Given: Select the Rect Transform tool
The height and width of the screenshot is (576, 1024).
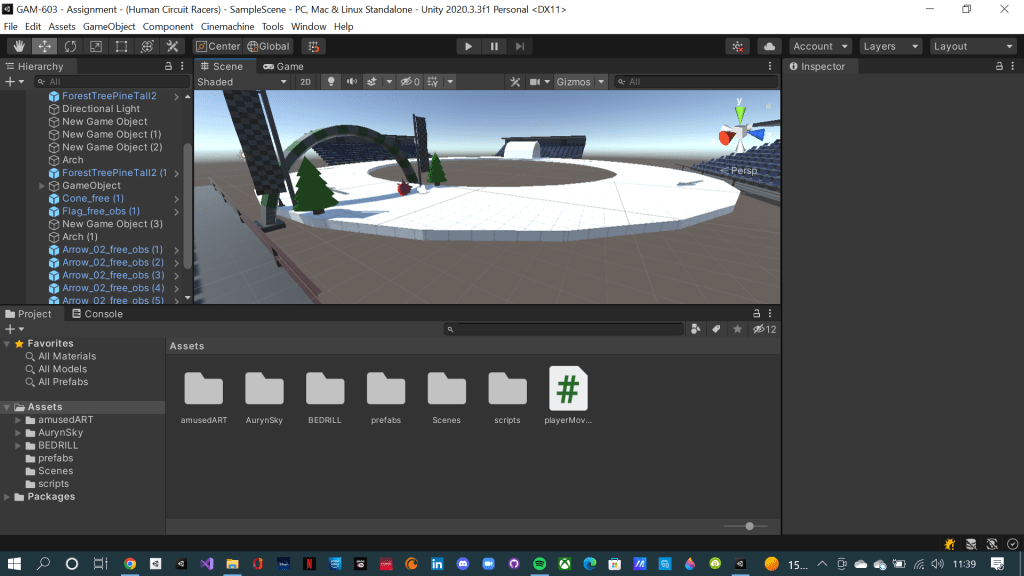Looking at the screenshot, I should coord(121,46).
